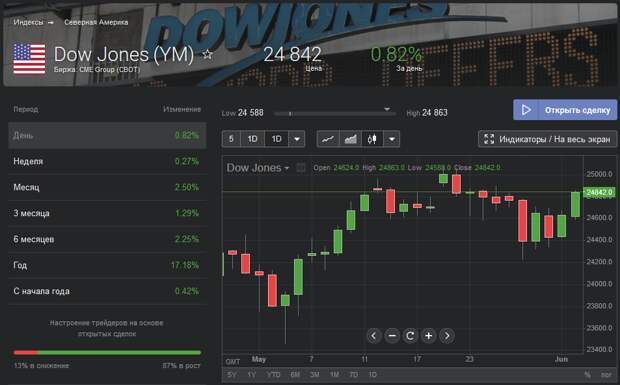
Task: Select the candlestick chart type icon
Action: coord(372,139)
